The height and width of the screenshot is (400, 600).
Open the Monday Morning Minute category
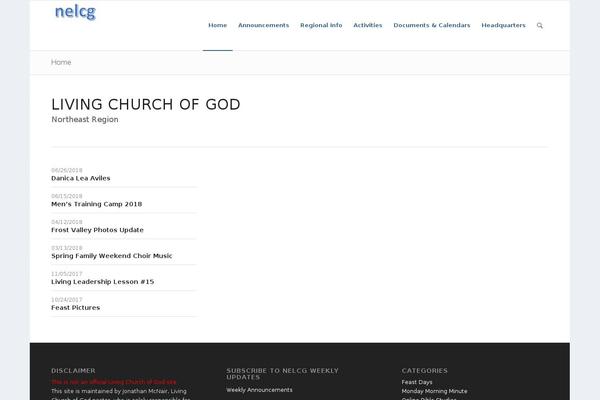coord(434,391)
